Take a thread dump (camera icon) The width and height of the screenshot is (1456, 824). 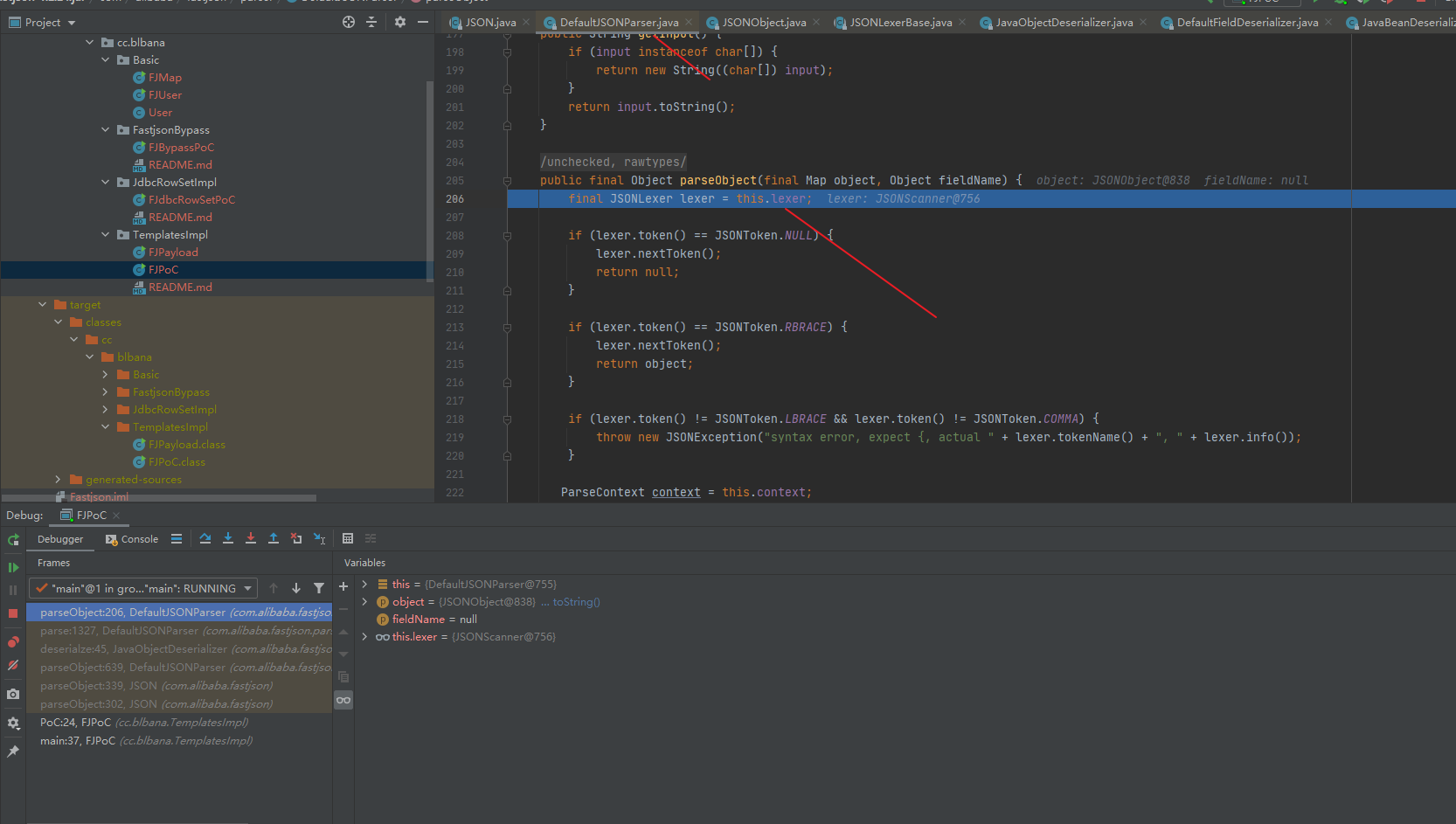tap(13, 694)
